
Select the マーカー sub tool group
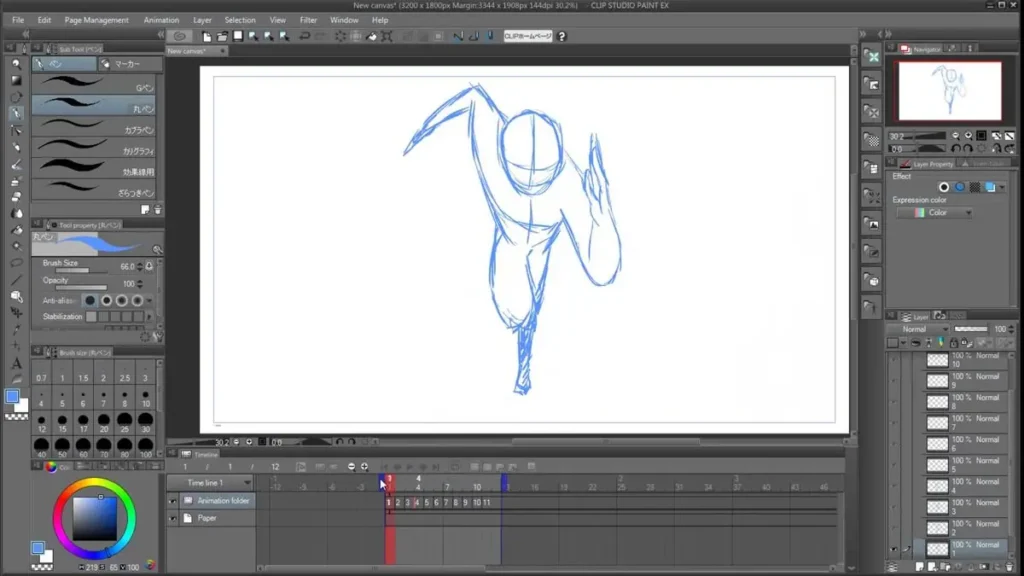click(x=128, y=64)
